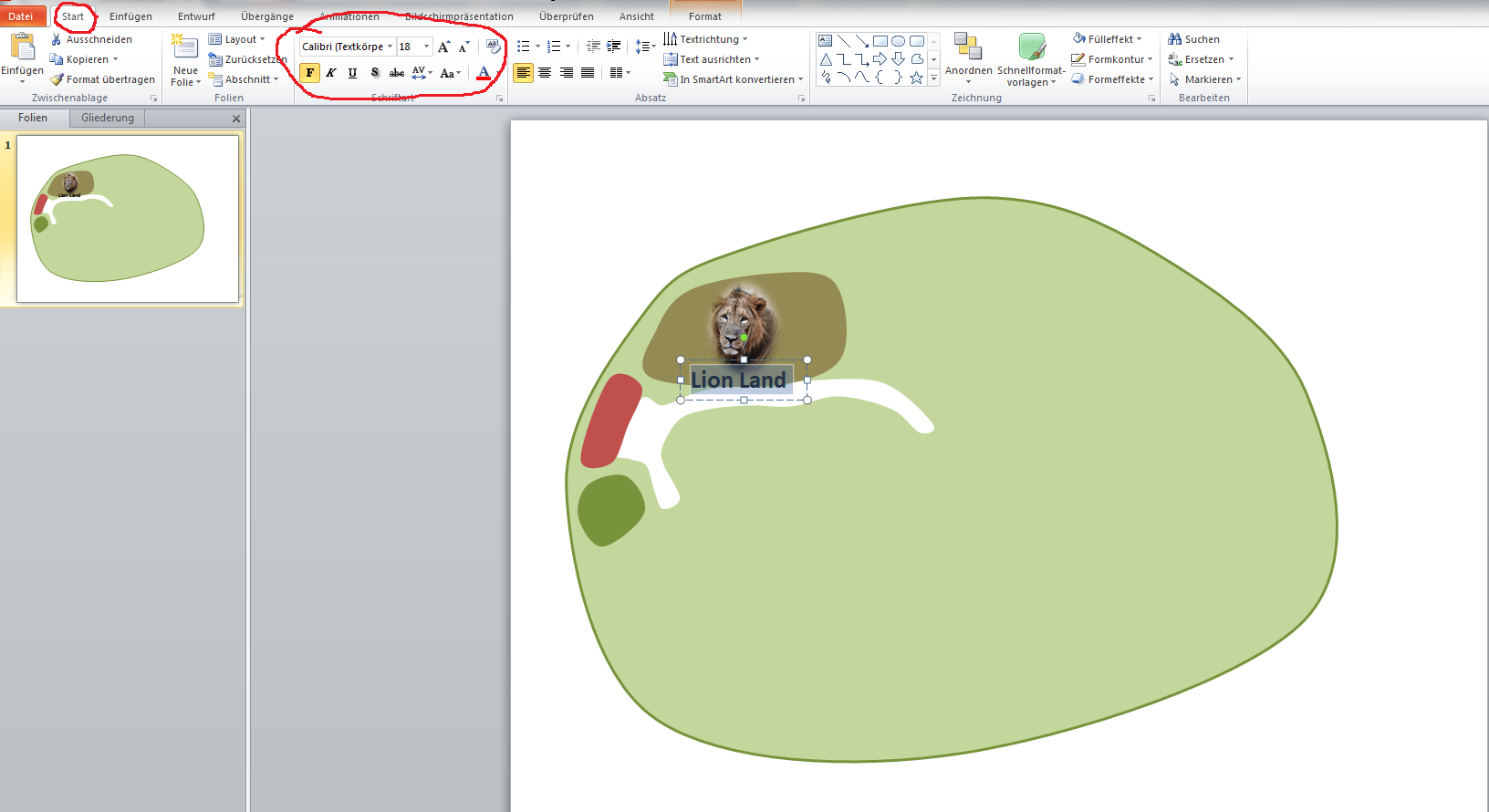Open the font size dropdown 18
Screen dimensions: 1489x812
426,47
